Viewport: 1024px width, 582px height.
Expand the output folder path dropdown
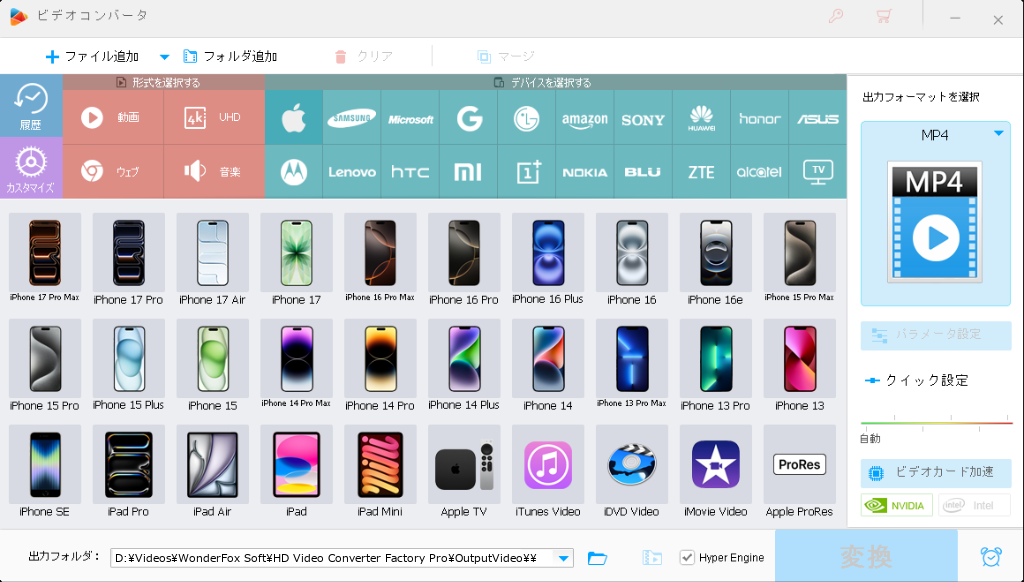click(563, 558)
